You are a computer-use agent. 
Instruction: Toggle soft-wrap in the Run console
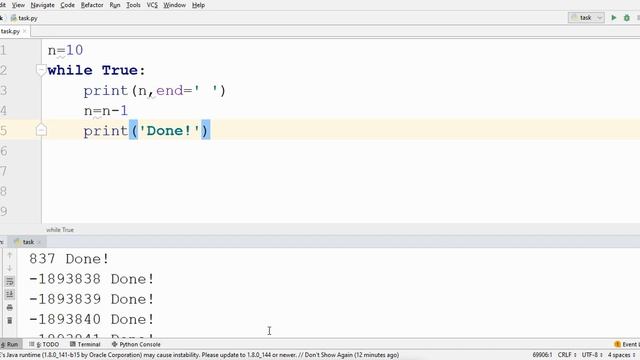(10, 281)
